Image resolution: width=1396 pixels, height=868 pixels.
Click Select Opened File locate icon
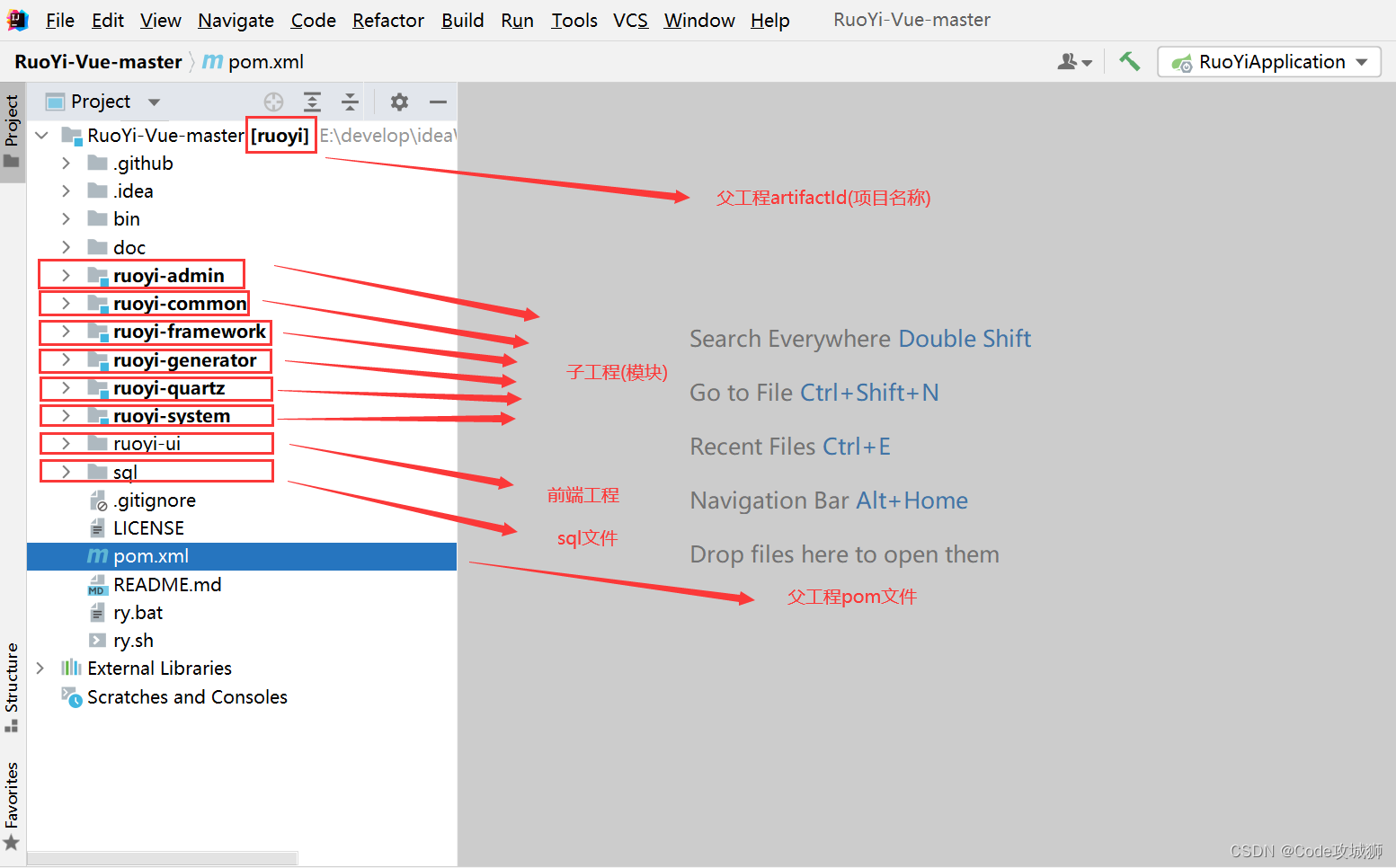273,102
